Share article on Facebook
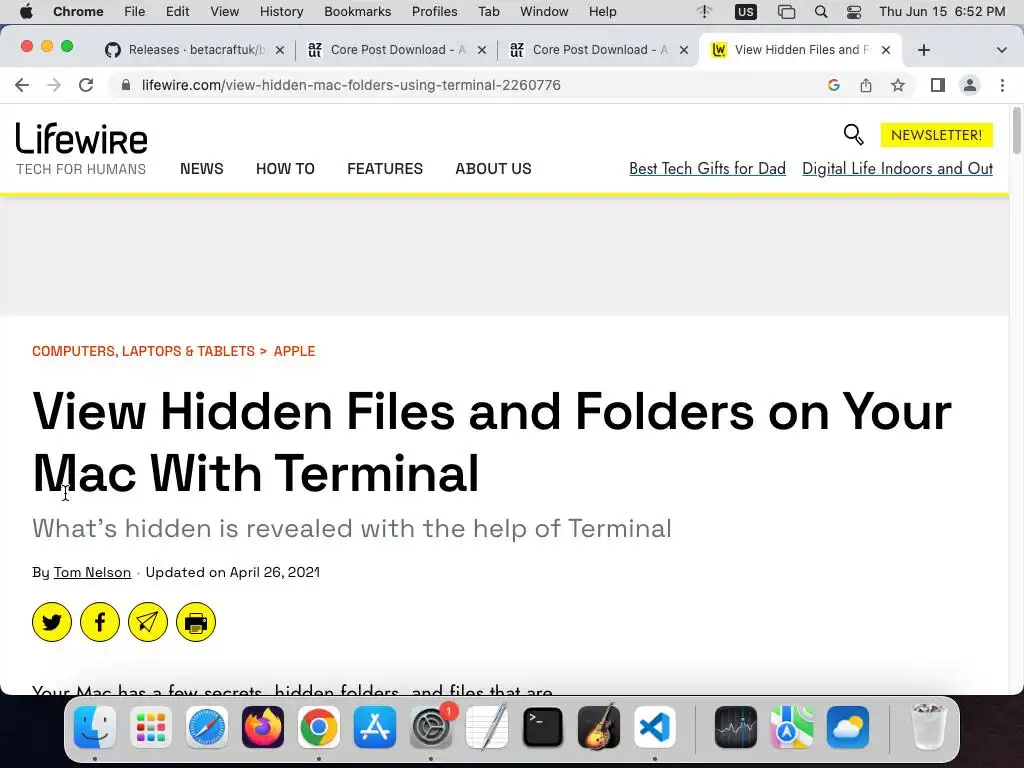Viewport: 1024px width, 768px height. tap(100, 622)
